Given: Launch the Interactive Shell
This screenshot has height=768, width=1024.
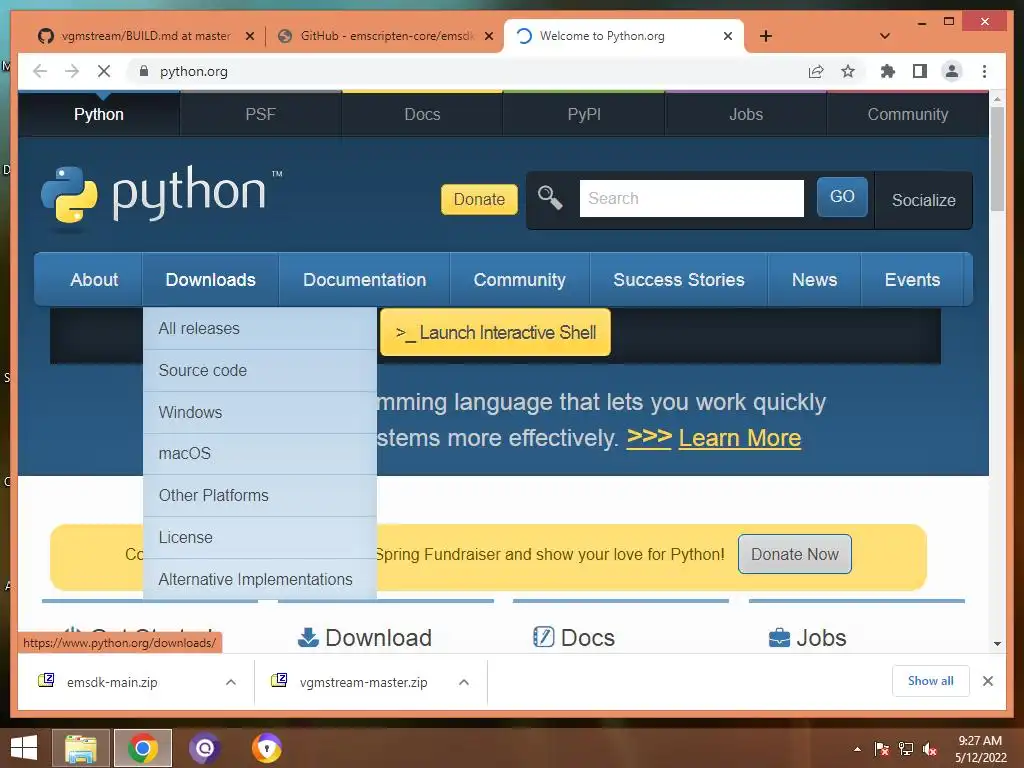Looking at the screenshot, I should (x=496, y=332).
